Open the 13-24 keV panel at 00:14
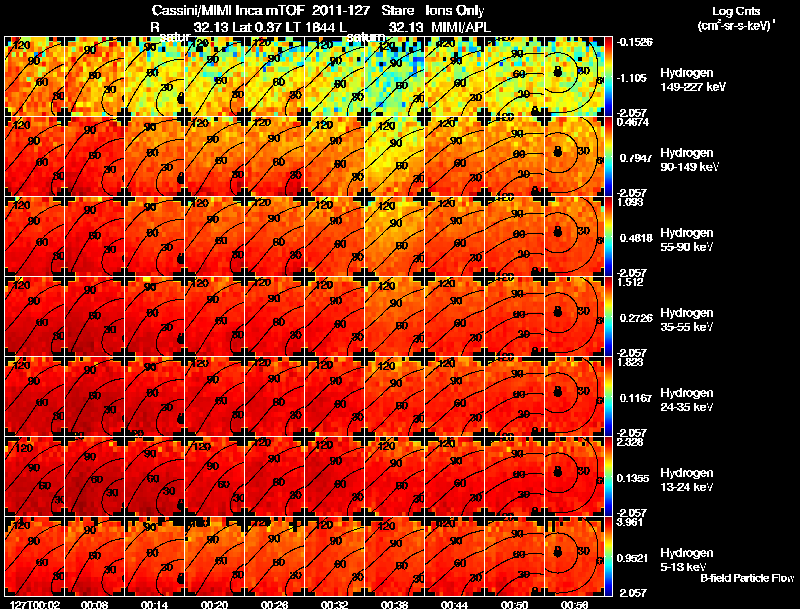The height and width of the screenshot is (609, 800). [155, 477]
